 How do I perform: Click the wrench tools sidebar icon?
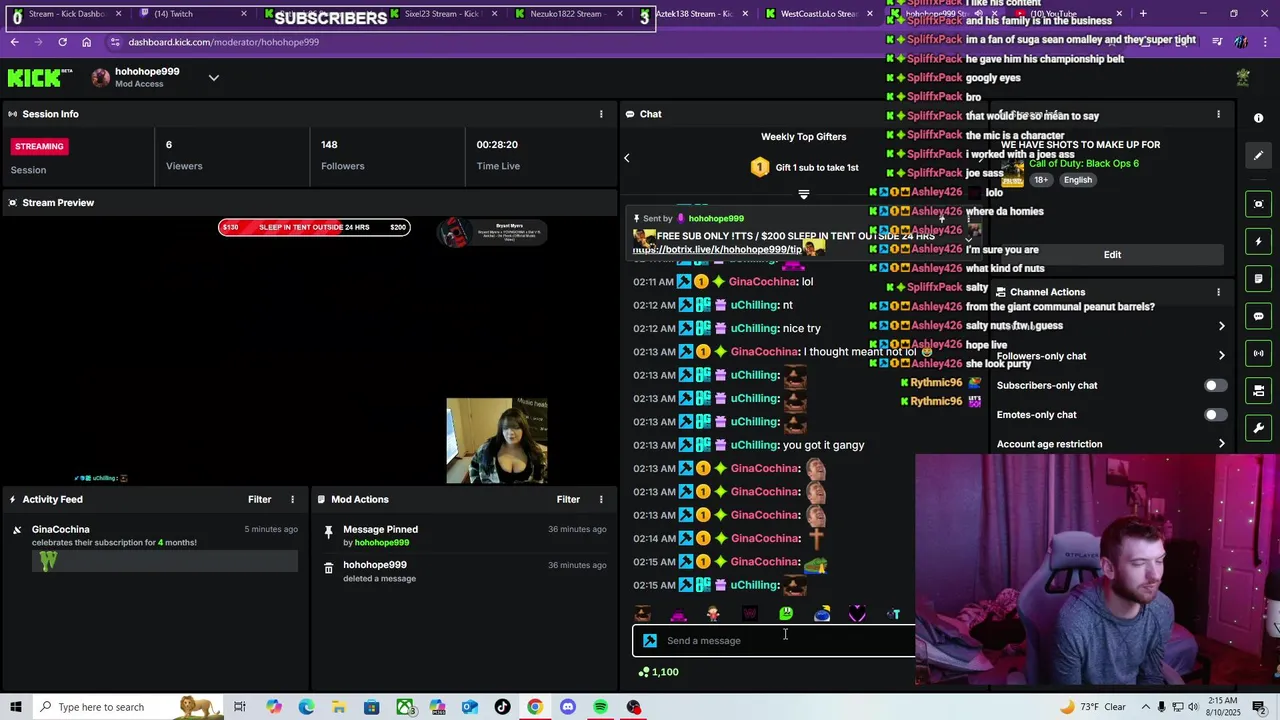pos(1258,428)
